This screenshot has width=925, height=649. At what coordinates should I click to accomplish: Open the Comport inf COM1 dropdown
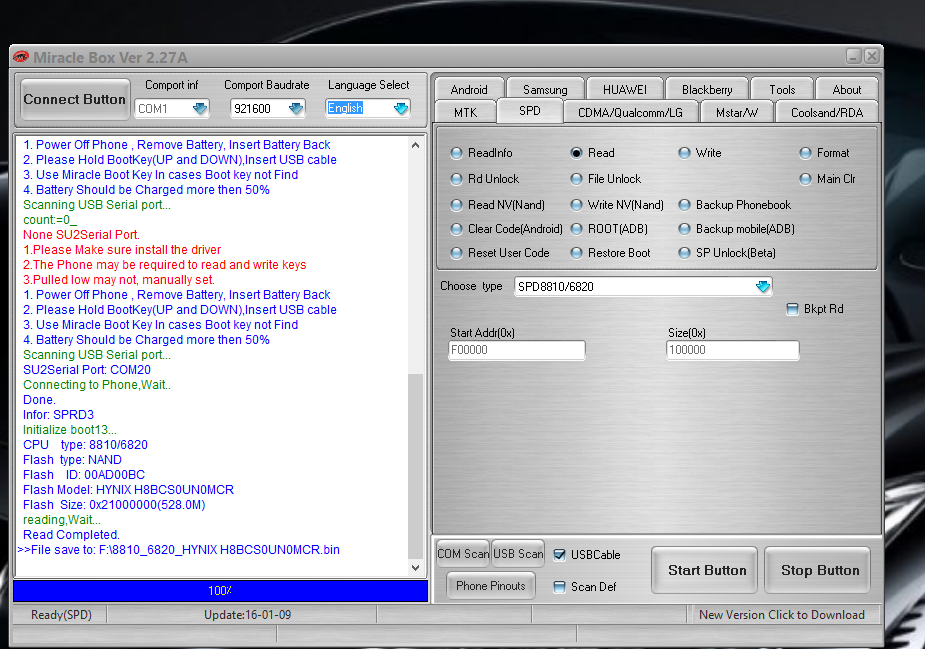(x=200, y=109)
